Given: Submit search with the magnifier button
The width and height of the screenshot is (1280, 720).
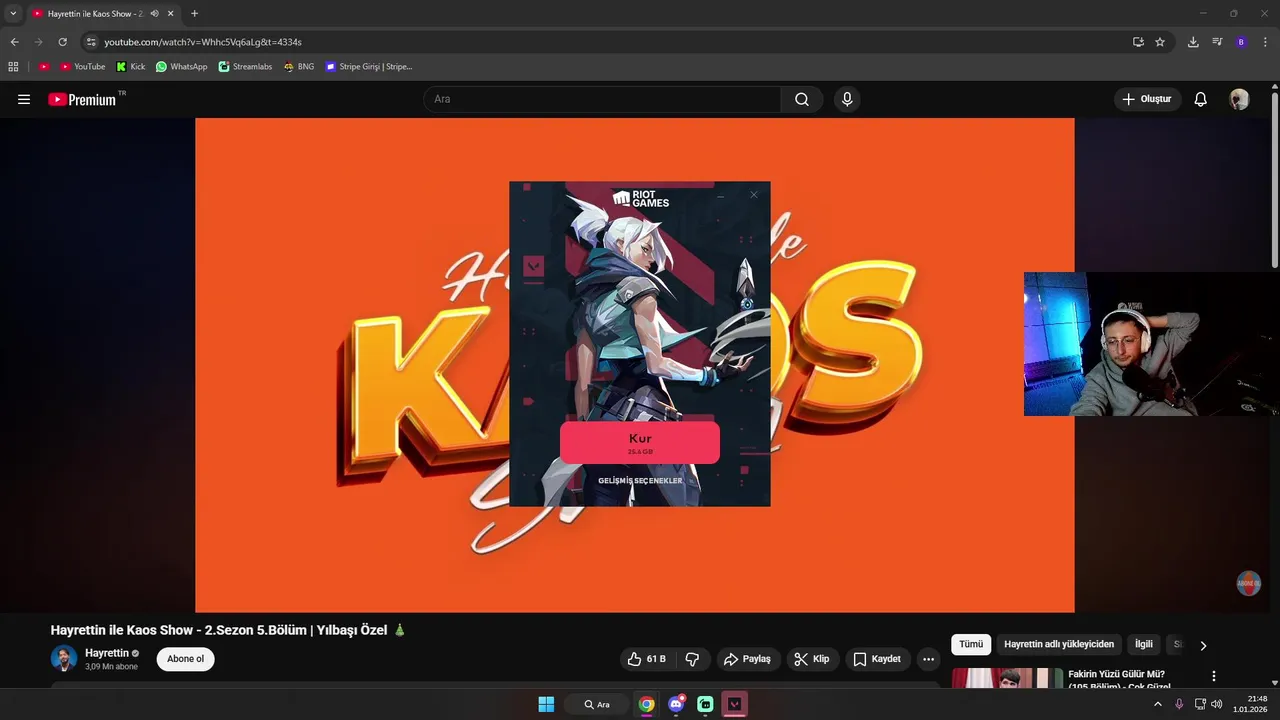Looking at the screenshot, I should (x=802, y=99).
